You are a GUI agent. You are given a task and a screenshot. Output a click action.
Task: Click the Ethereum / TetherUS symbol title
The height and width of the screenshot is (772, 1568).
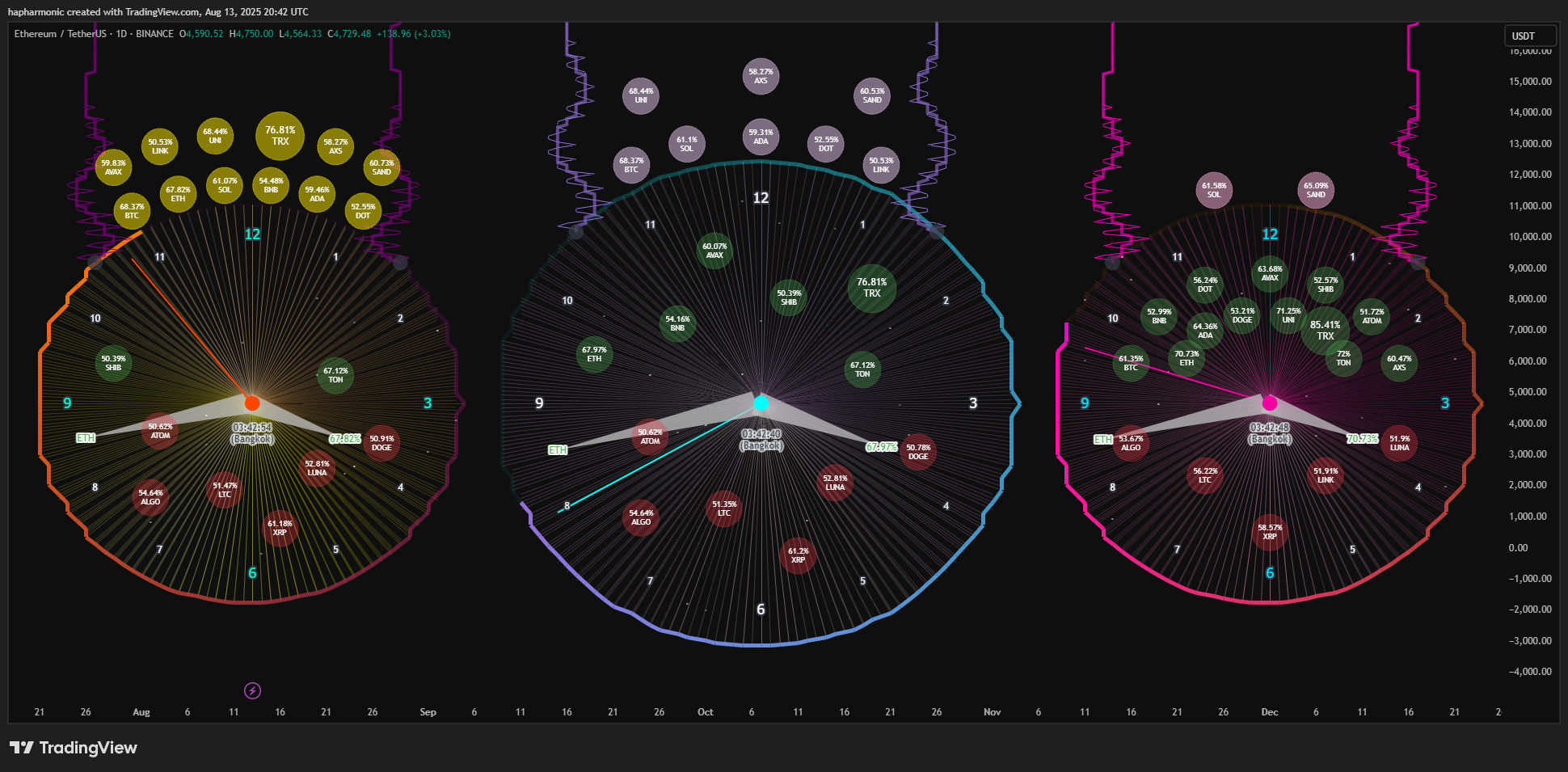tap(60, 34)
